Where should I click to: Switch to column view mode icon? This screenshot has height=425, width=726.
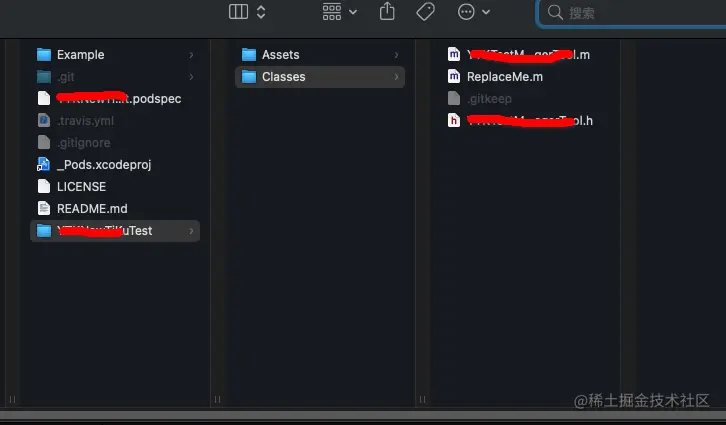click(x=238, y=12)
